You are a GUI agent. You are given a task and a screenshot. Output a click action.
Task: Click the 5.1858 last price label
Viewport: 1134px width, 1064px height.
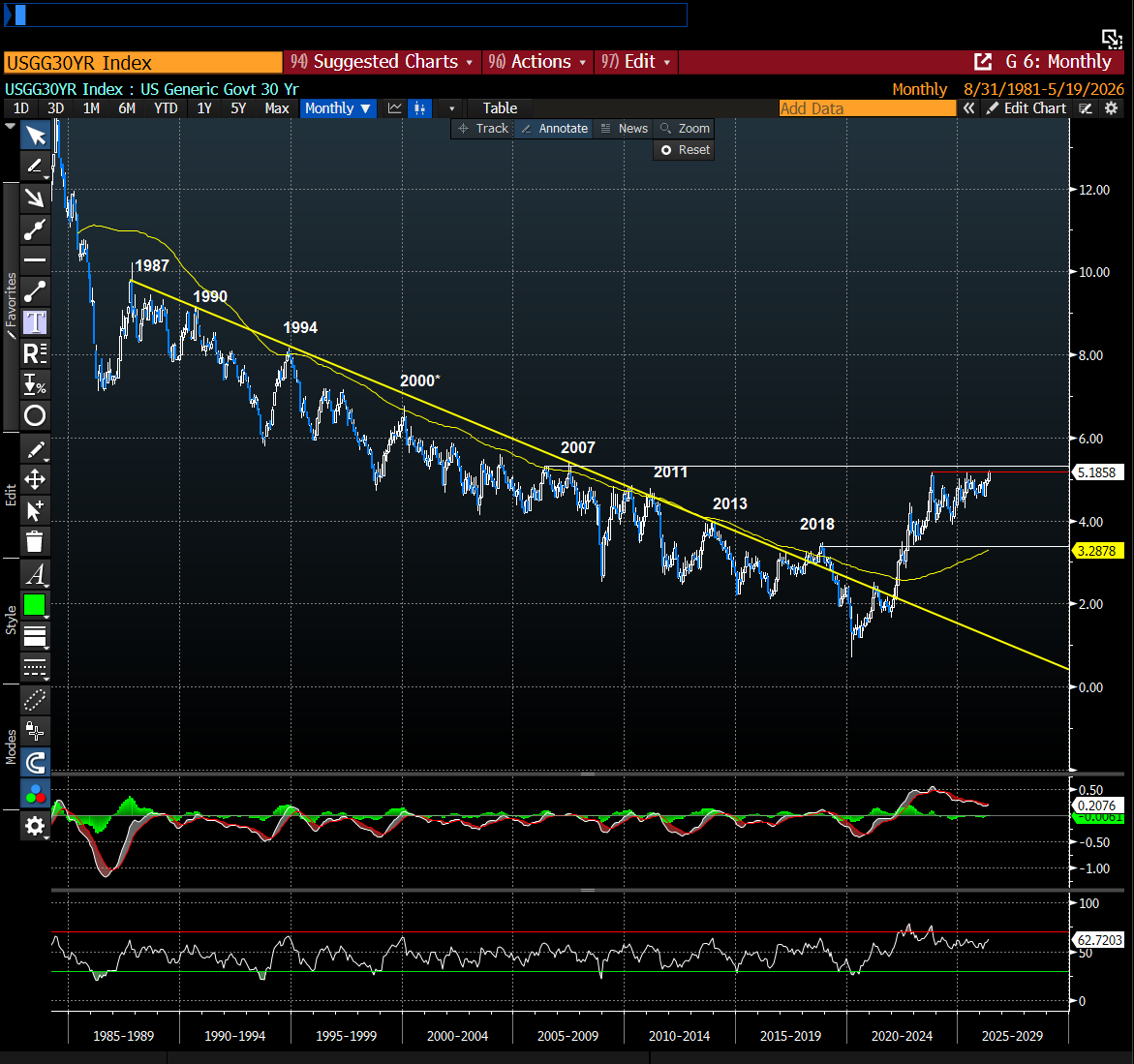coord(1097,472)
